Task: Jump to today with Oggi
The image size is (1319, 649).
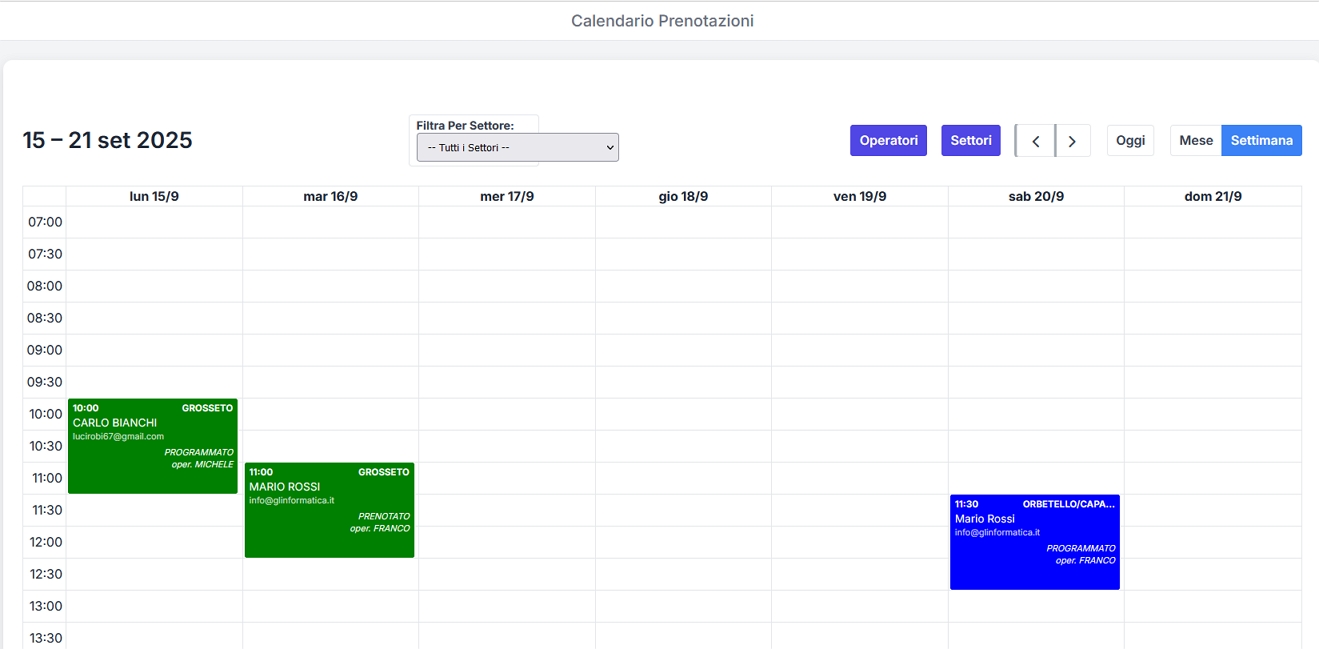Action: tap(1130, 140)
